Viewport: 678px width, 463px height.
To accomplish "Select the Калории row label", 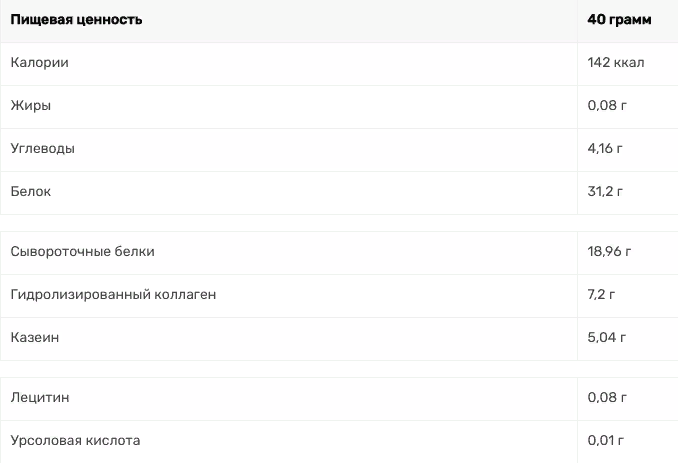I will pos(39,63).
